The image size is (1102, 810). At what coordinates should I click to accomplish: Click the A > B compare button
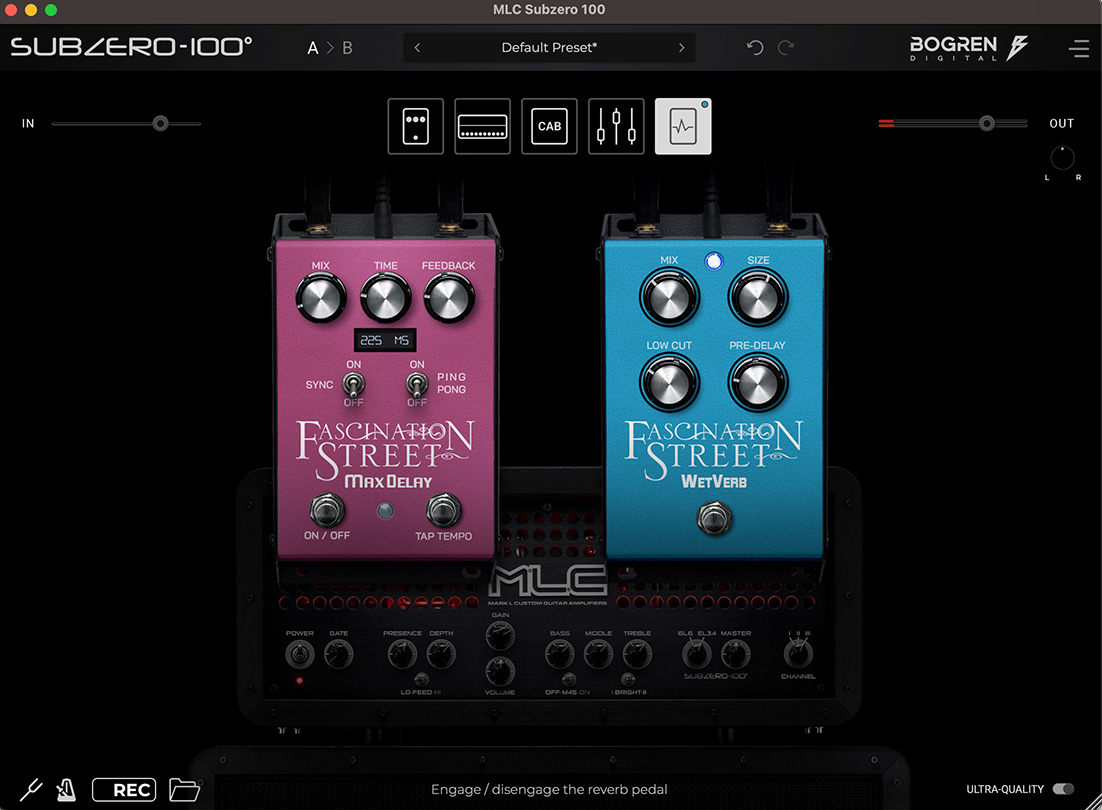330,48
